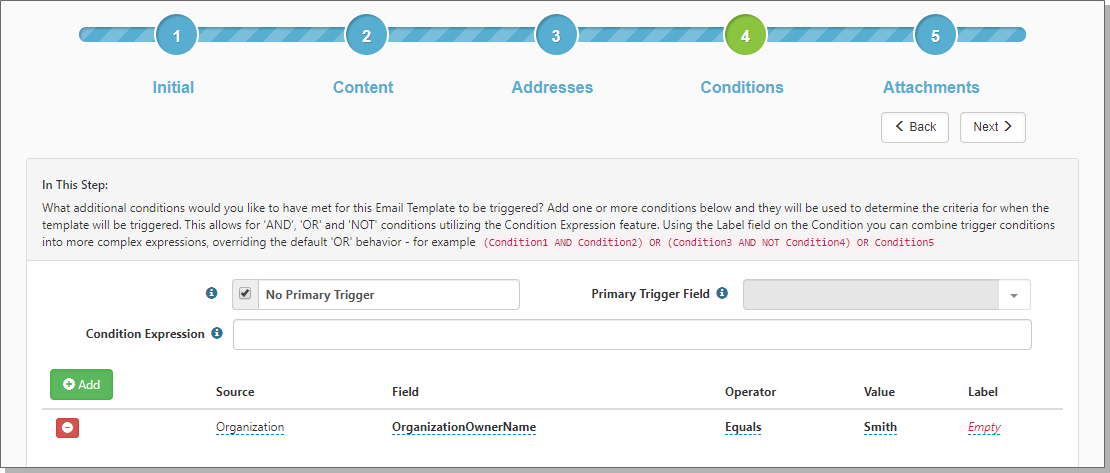Go back with the Back button

click(915, 127)
